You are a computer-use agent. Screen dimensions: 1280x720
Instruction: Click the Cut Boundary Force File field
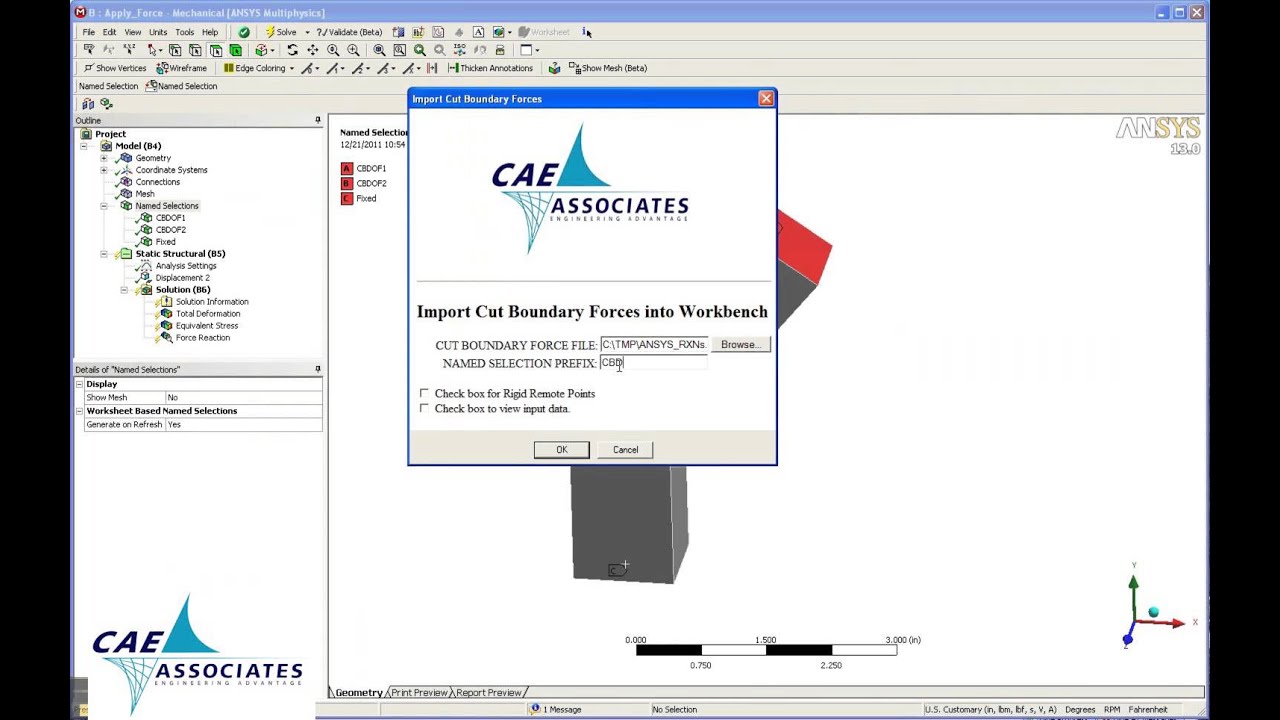point(654,345)
